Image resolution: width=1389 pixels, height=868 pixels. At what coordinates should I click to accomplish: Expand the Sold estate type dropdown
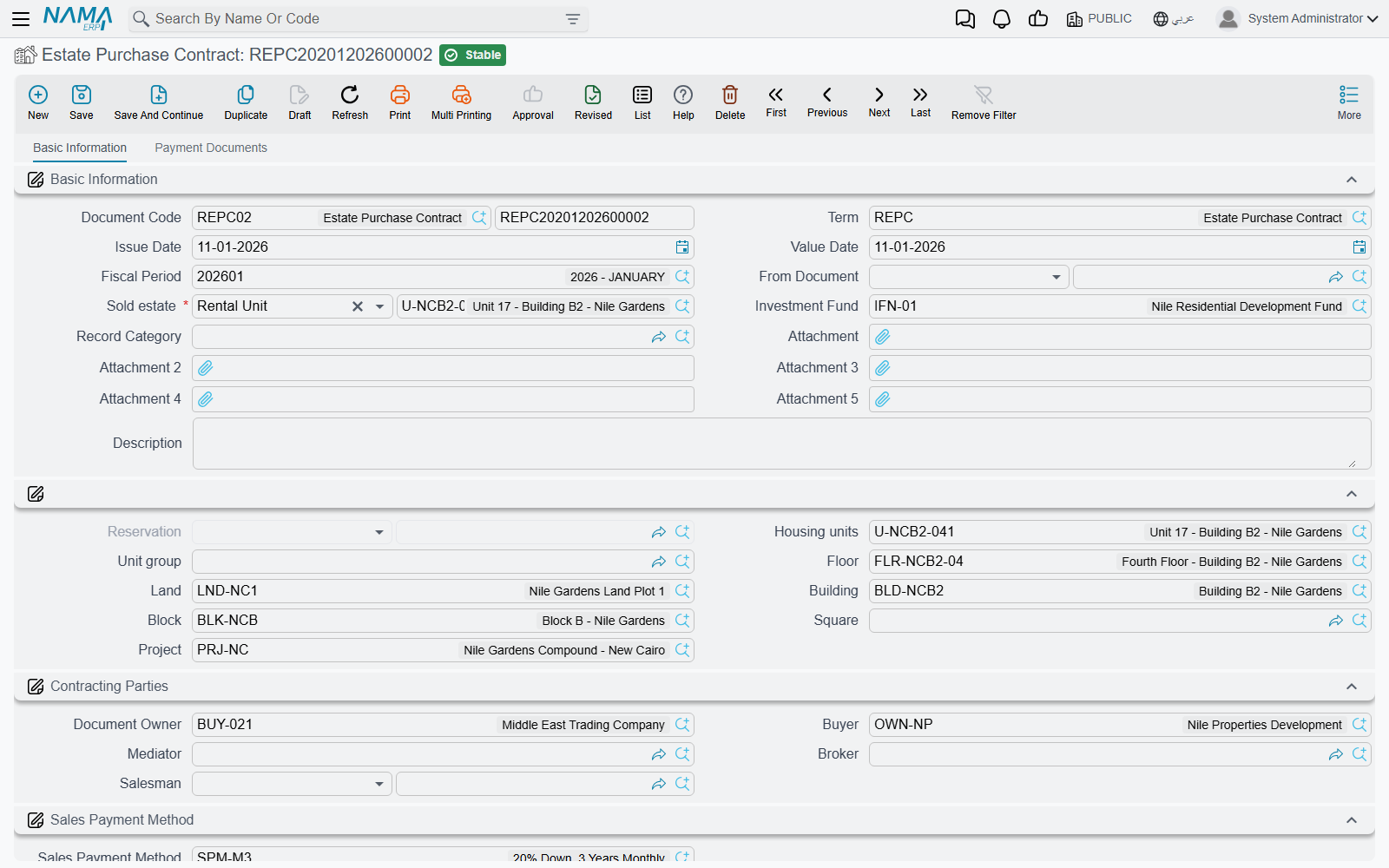click(x=379, y=306)
